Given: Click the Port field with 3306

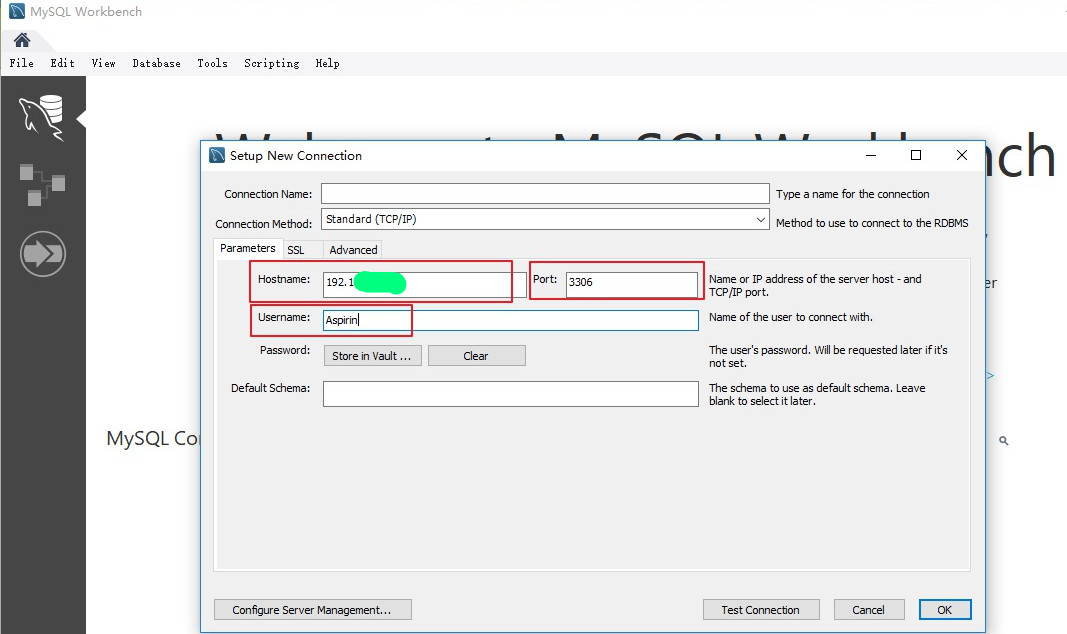Looking at the screenshot, I should click(631, 284).
